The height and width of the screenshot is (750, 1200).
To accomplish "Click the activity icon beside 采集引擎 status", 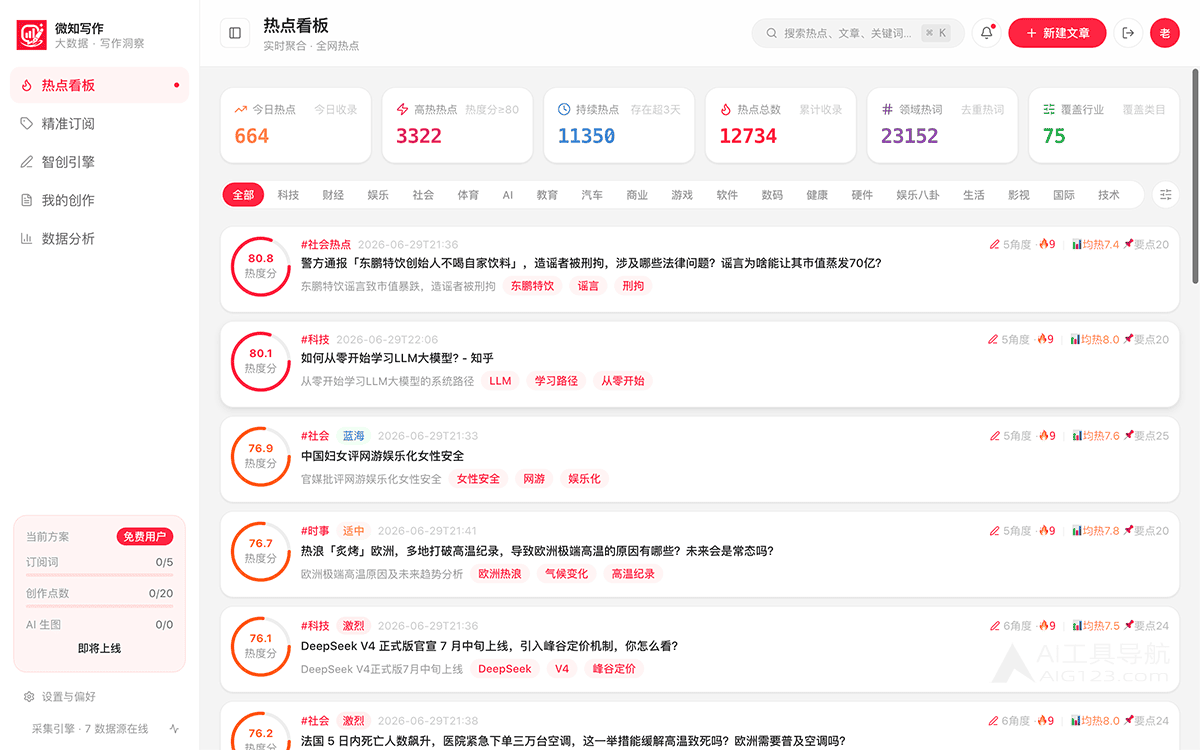I will point(175,729).
